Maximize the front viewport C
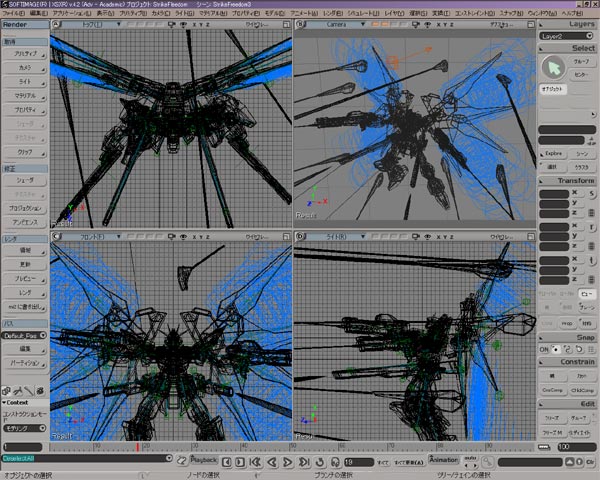The height and width of the screenshot is (480, 600). (286, 237)
